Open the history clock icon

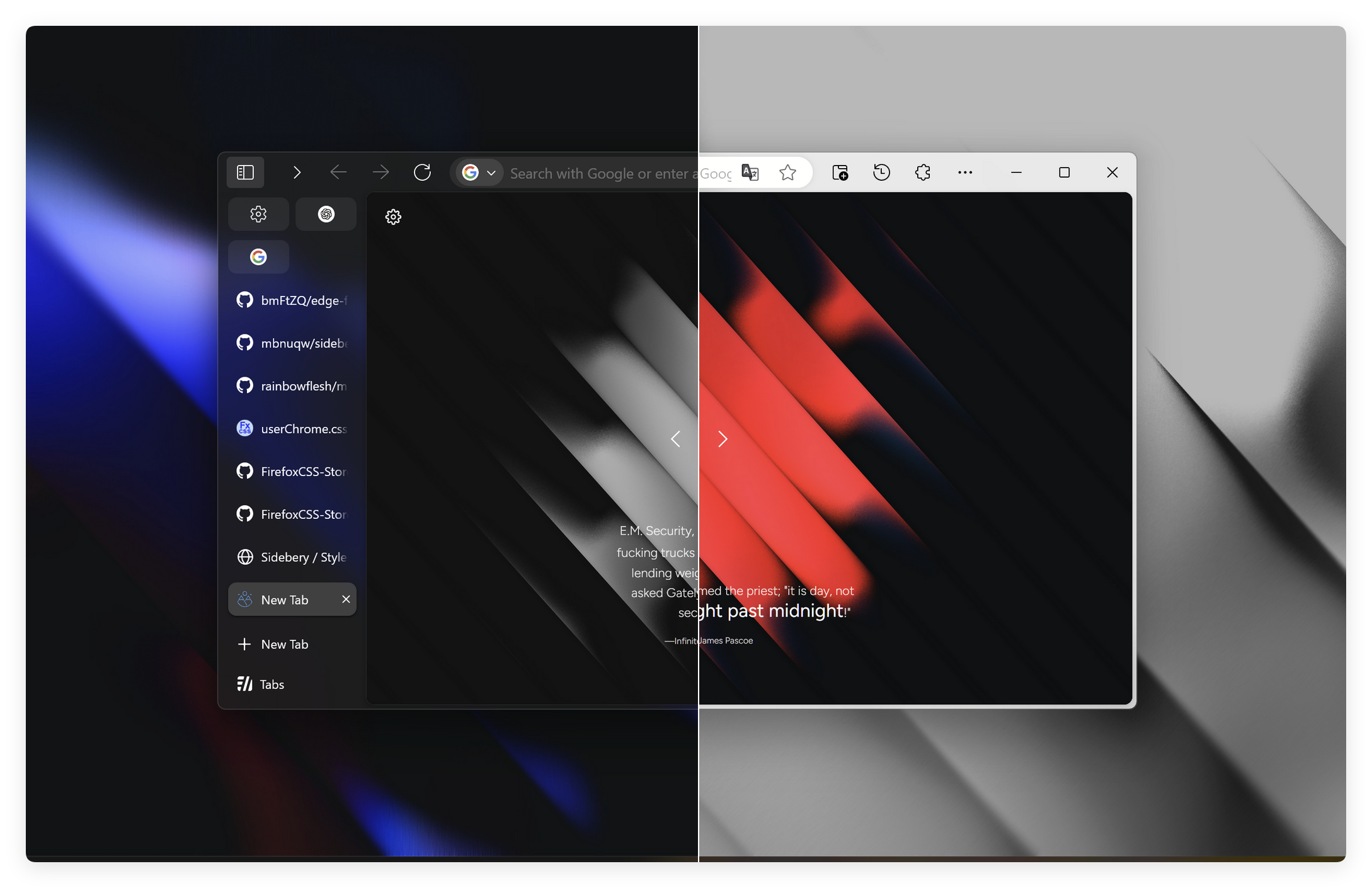coord(881,172)
